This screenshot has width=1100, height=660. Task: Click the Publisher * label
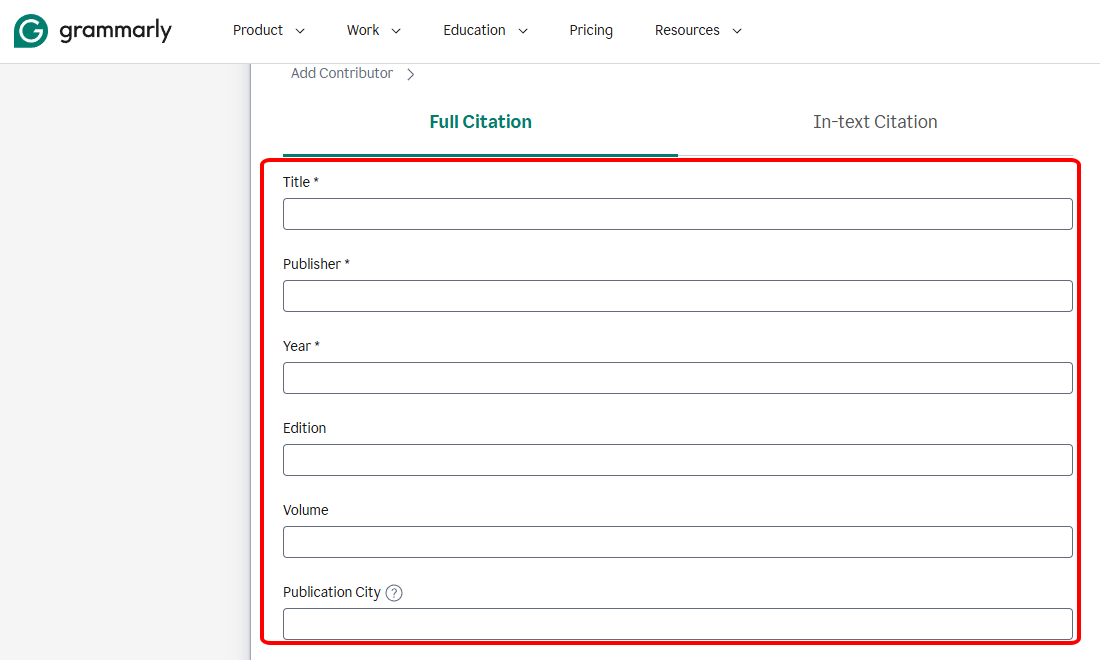[316, 264]
